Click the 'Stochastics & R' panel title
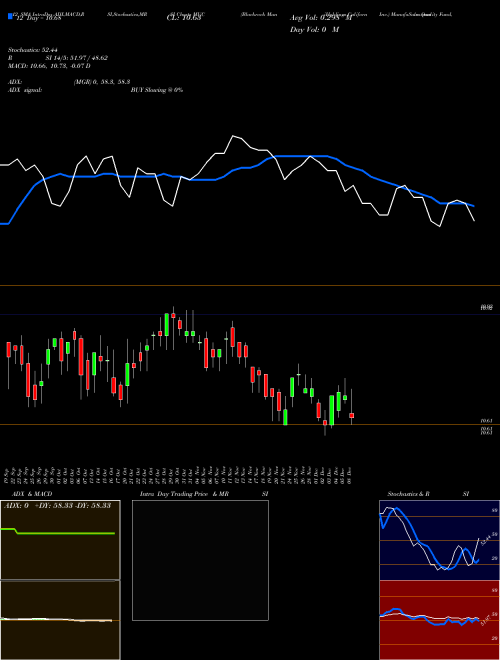Screen dimensions: 500x660 click(x=409, y=494)
